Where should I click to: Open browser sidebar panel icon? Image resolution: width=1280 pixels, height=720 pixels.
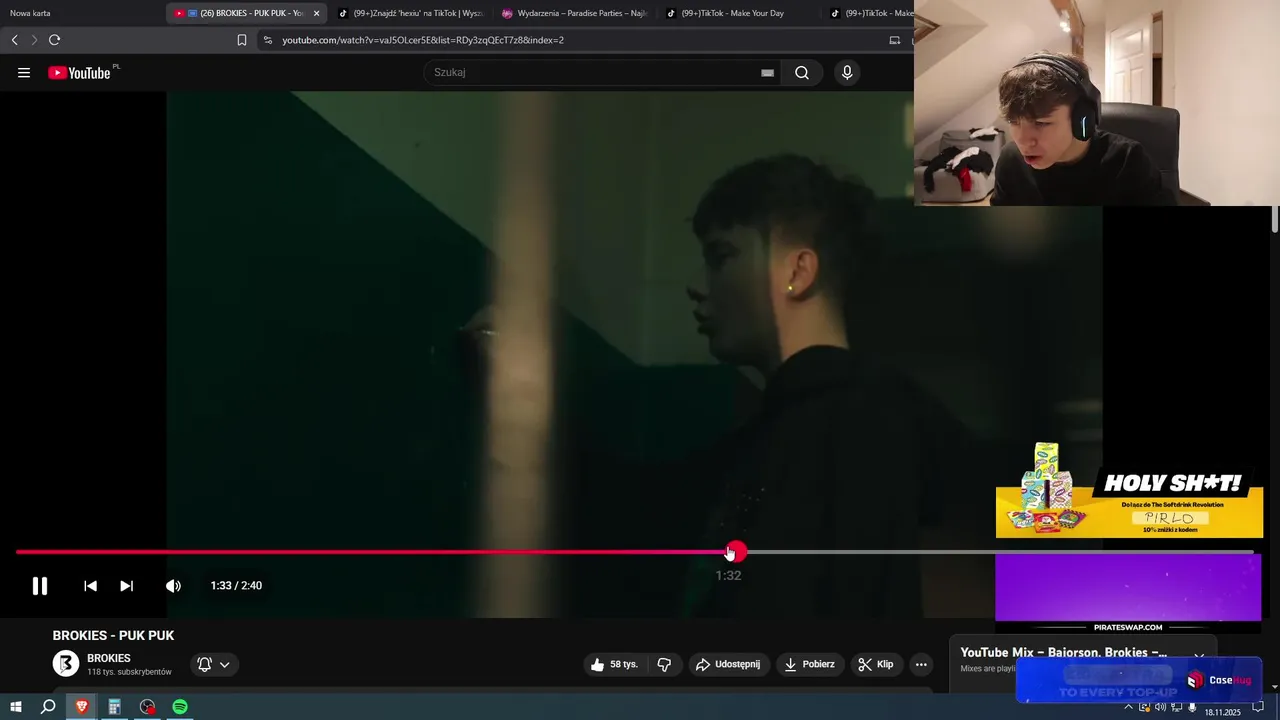point(895,40)
